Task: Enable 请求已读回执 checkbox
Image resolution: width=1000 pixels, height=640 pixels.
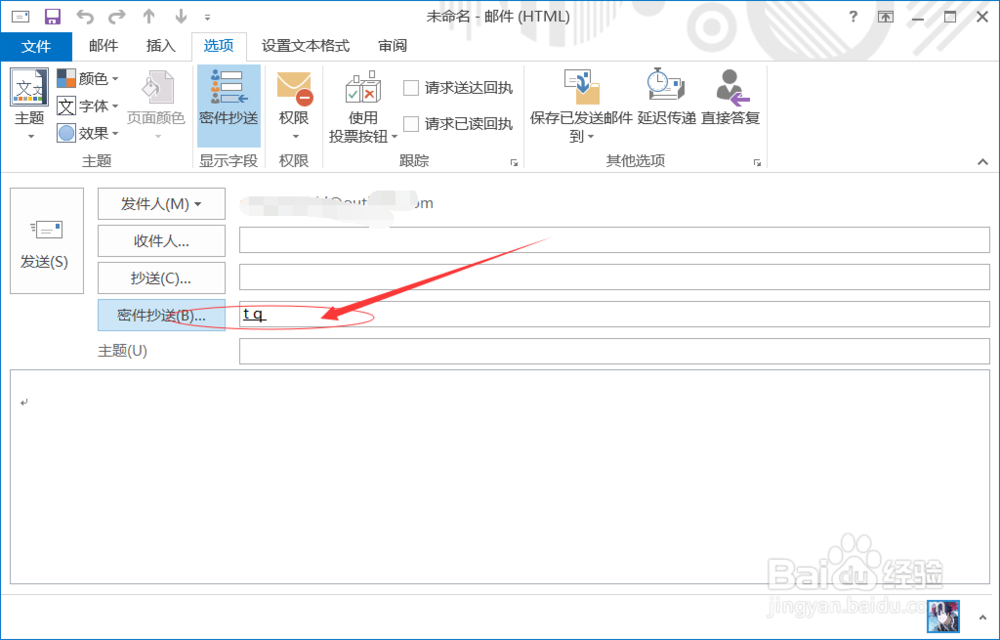Action: coord(411,124)
